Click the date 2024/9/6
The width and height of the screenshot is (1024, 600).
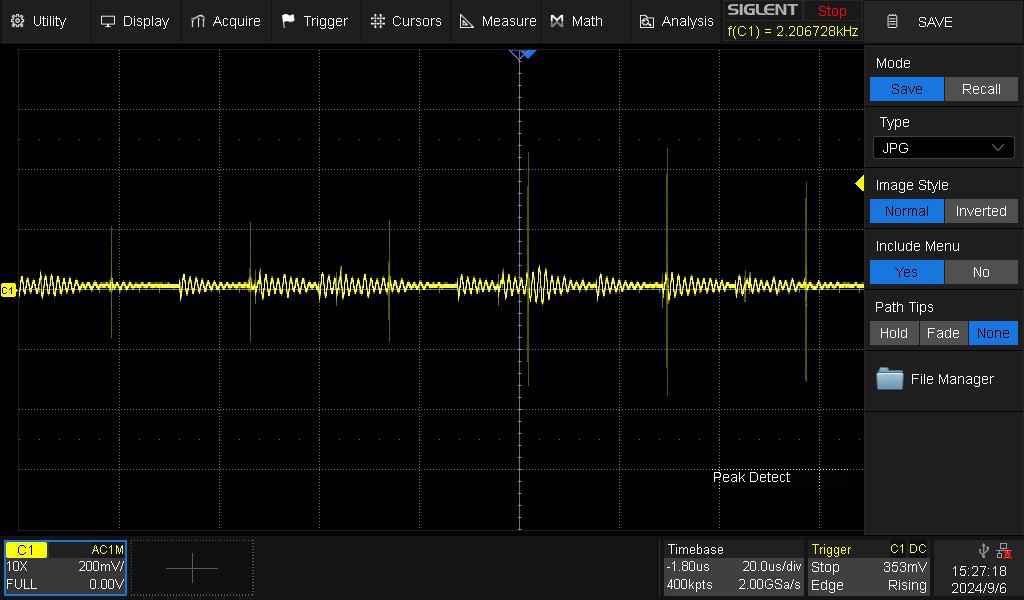tap(979, 588)
